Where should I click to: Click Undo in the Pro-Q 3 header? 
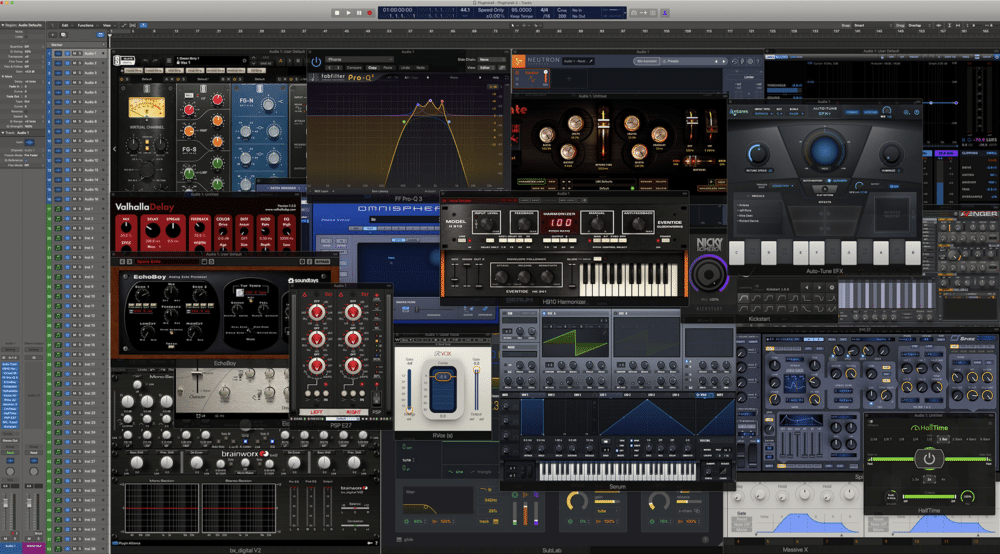point(406,67)
